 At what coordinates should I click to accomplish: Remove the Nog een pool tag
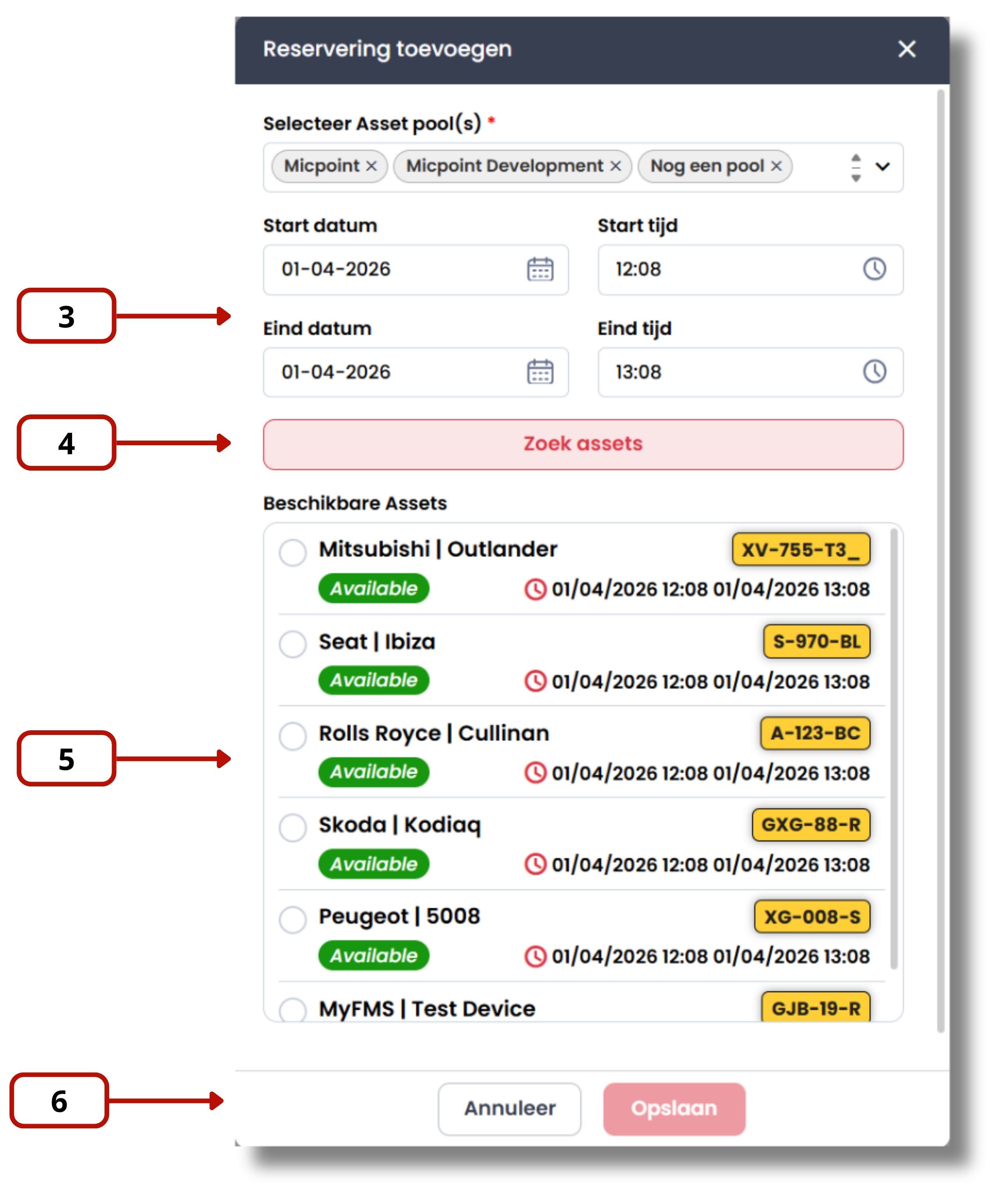776,166
